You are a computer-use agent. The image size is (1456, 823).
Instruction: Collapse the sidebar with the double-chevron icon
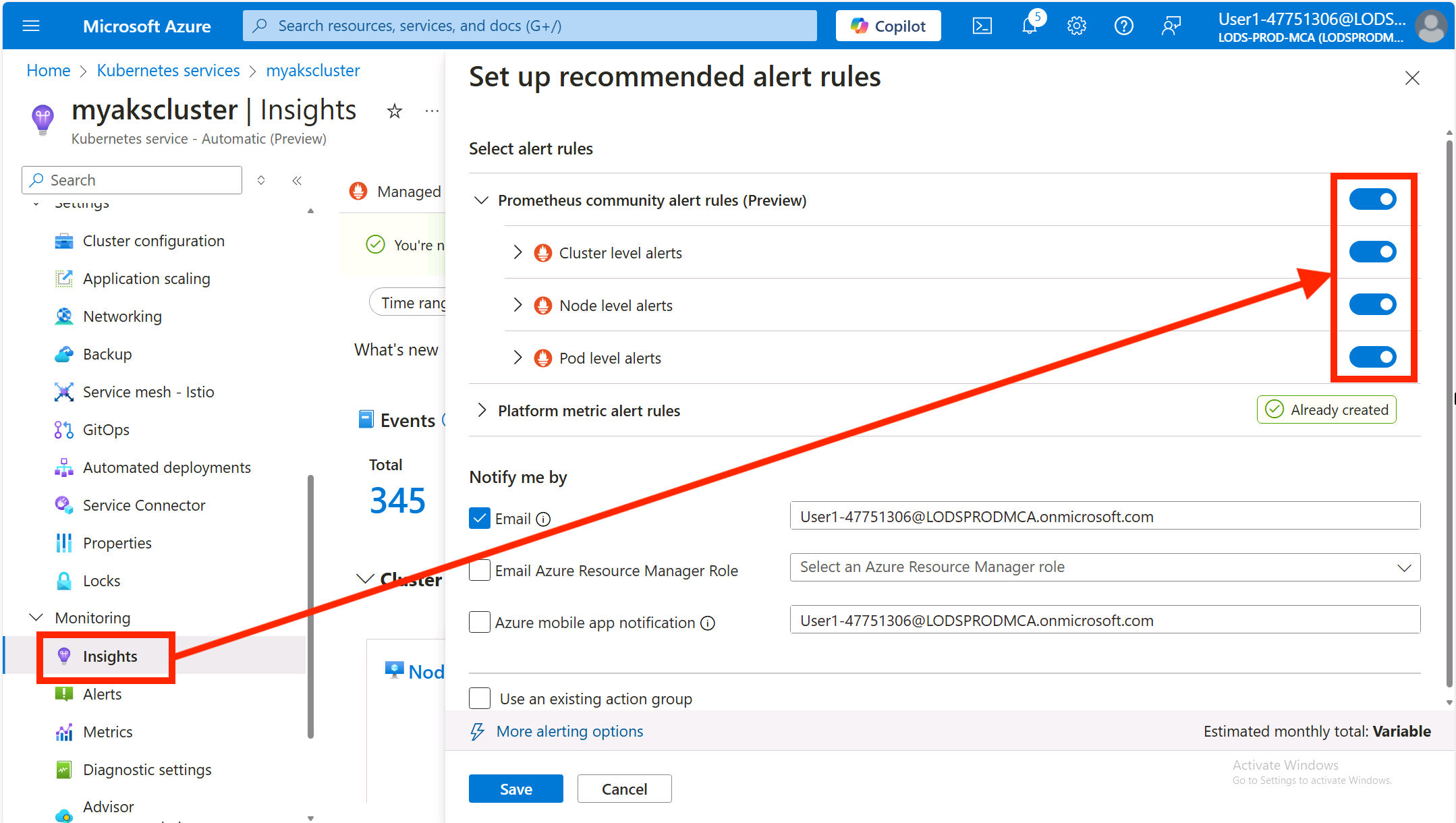pos(297,180)
